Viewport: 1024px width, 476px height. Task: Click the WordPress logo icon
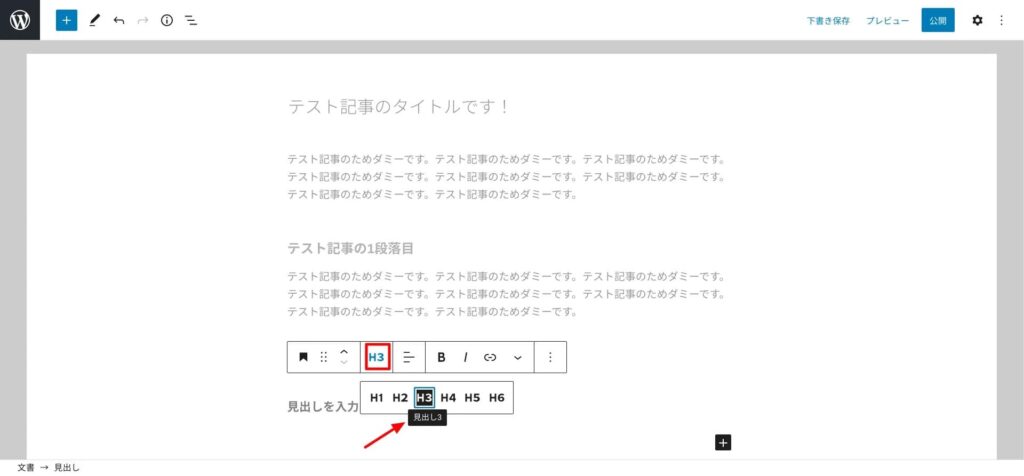click(20, 20)
